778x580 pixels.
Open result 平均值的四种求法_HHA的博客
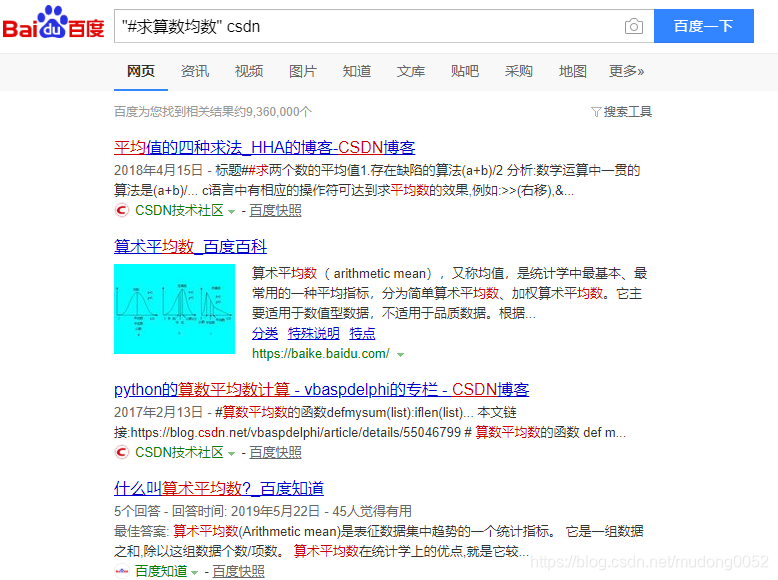[264, 147]
